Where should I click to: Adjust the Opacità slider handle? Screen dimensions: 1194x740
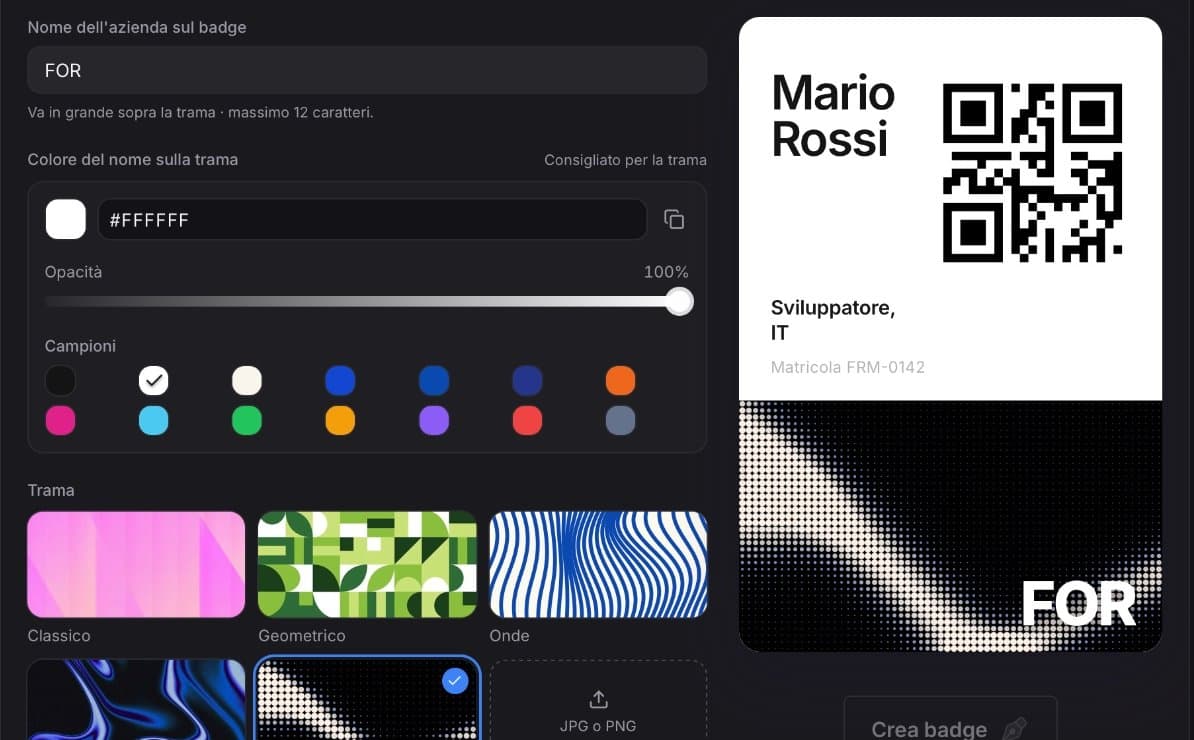pyautogui.click(x=679, y=301)
